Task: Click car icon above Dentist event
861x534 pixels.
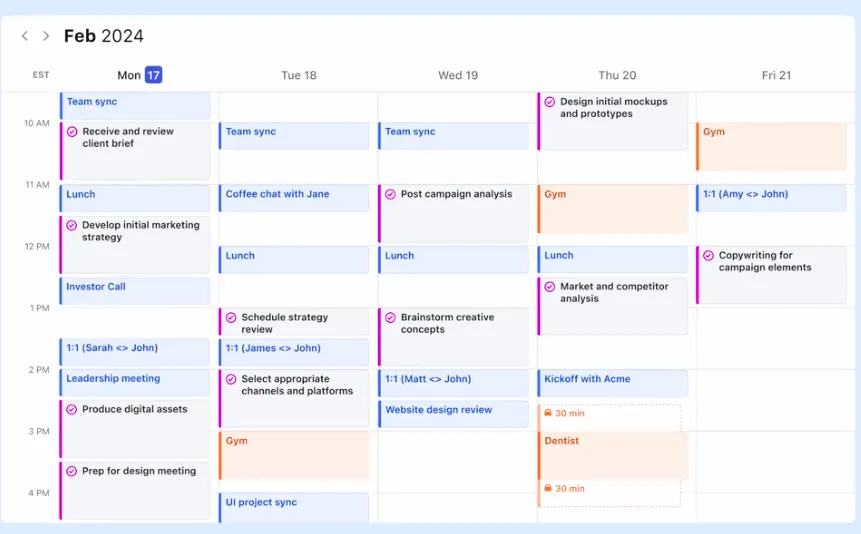Action: point(547,413)
